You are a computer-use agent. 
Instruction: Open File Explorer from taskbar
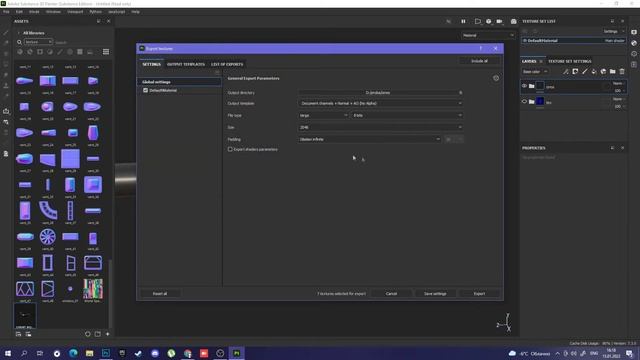click(89, 353)
